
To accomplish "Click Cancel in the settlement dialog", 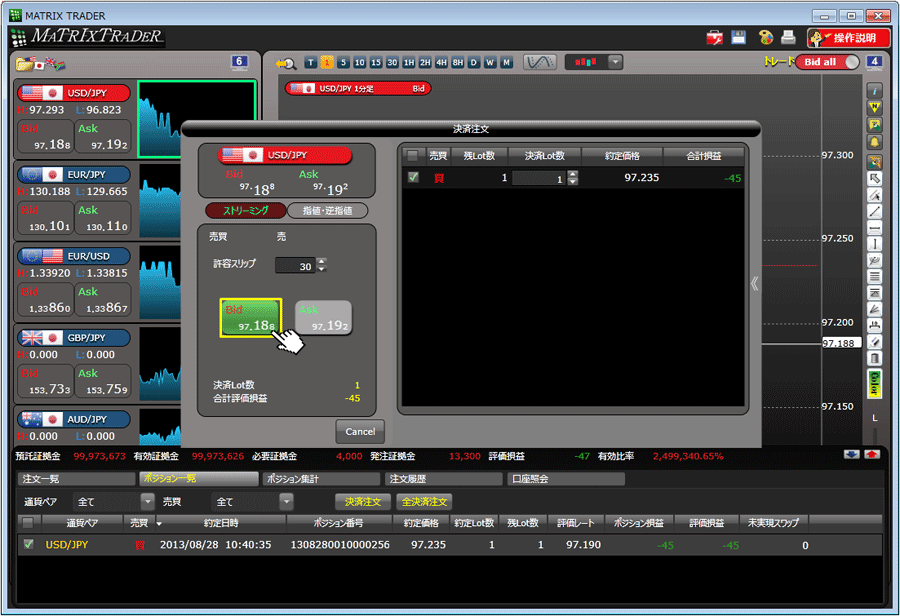I will (360, 432).
